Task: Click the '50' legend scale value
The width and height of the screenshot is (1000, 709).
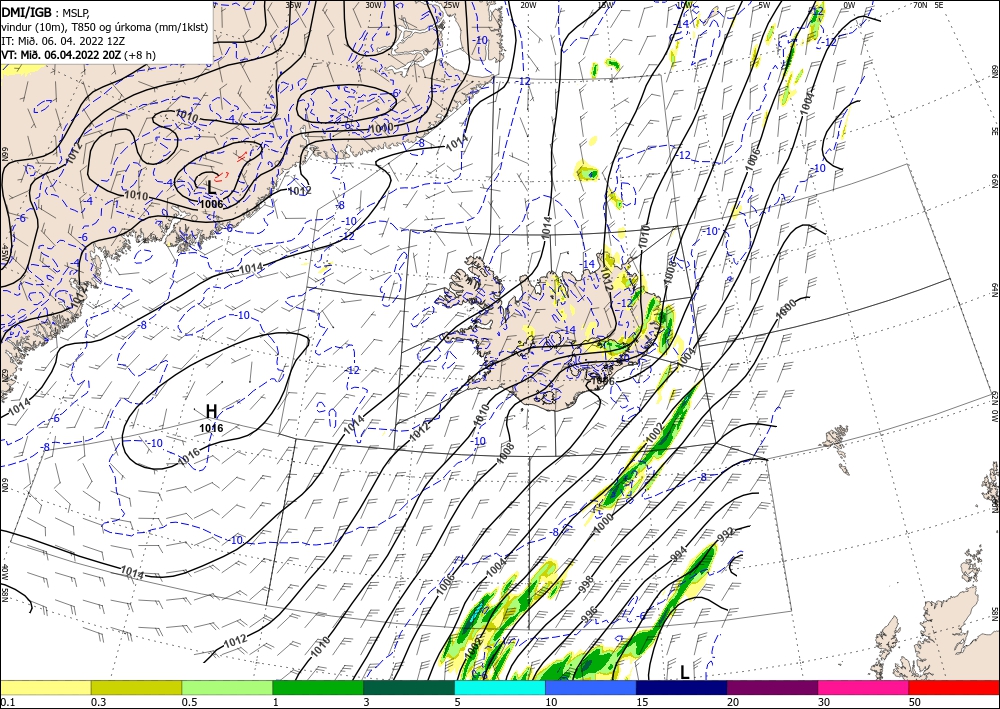Action: 915,702
